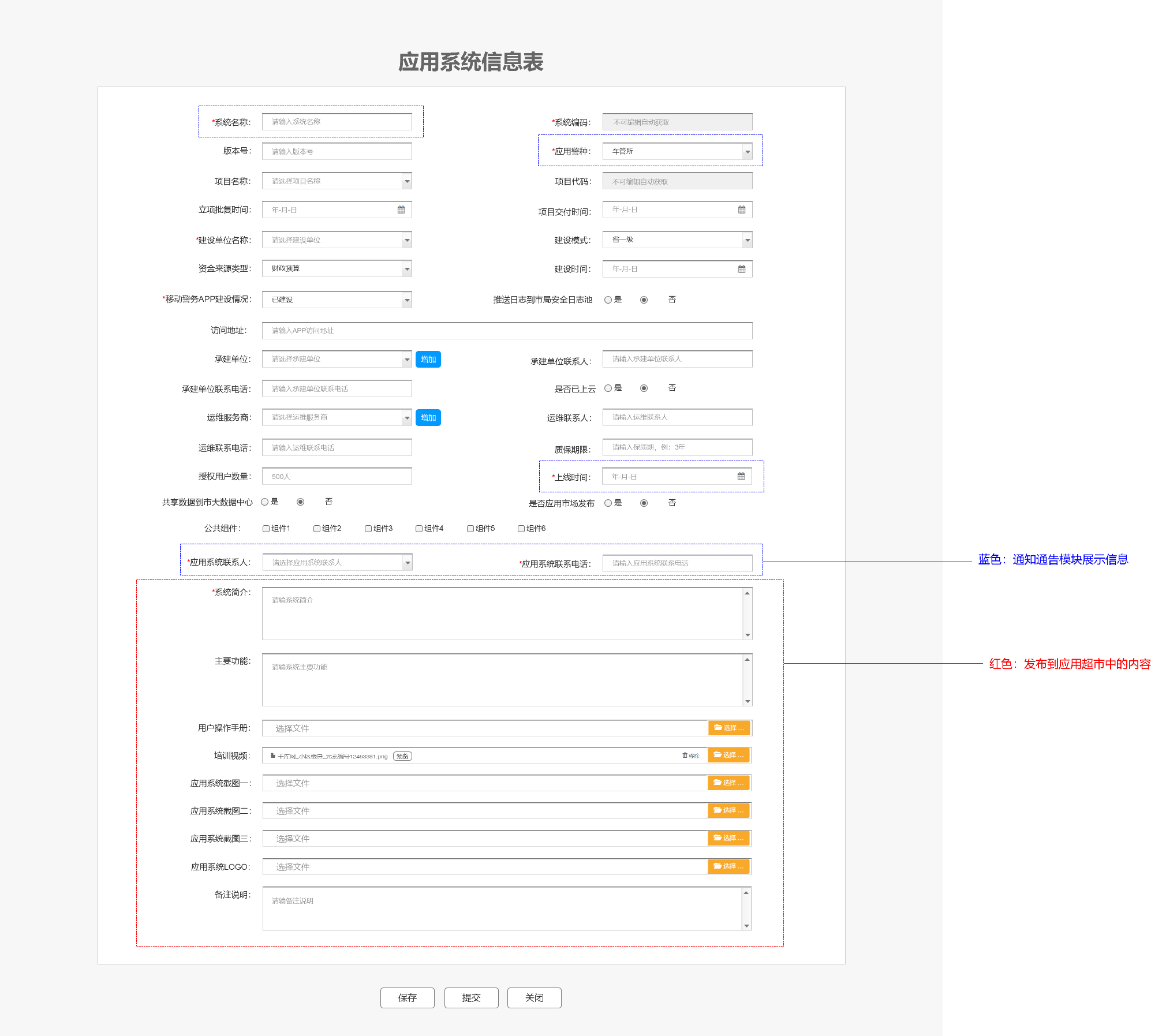Focus the 应用系统联系电话 input field

point(678,563)
